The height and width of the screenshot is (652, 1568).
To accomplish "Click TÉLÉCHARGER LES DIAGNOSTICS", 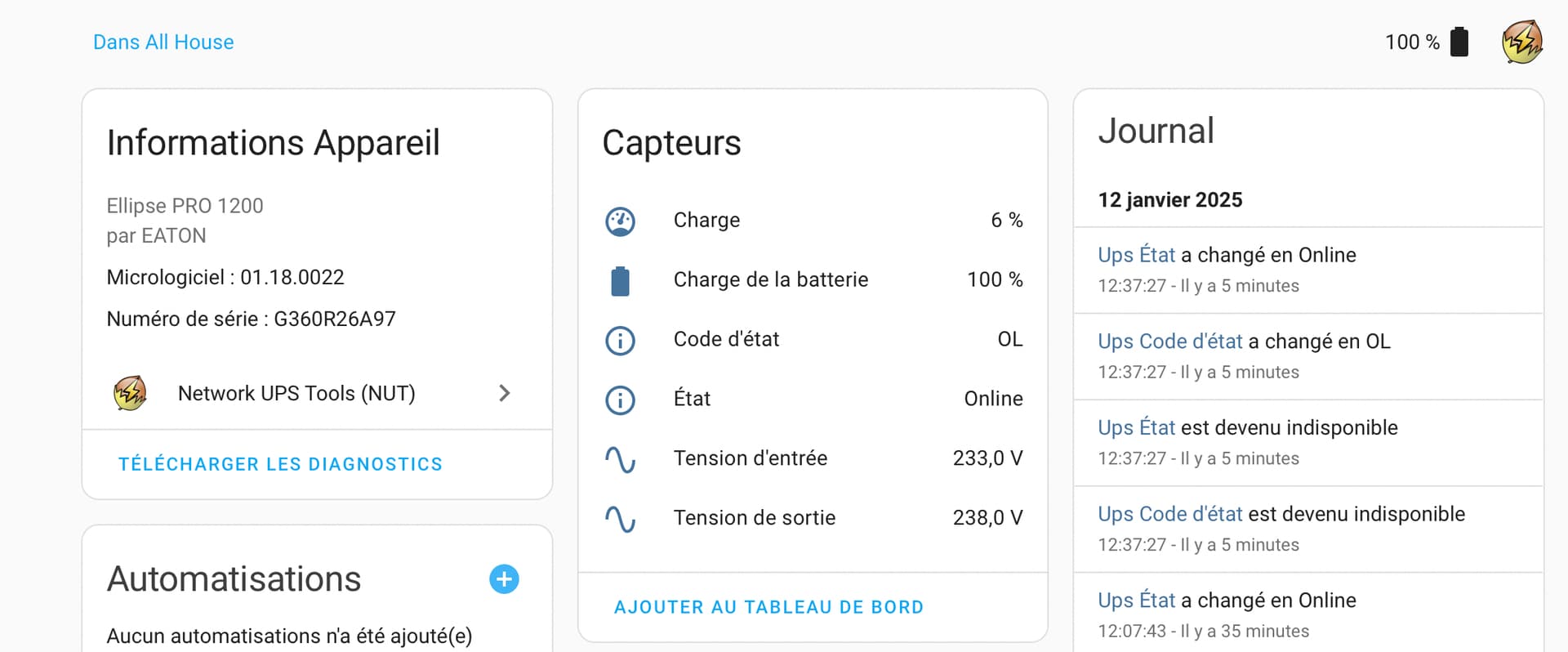I will click(280, 464).
